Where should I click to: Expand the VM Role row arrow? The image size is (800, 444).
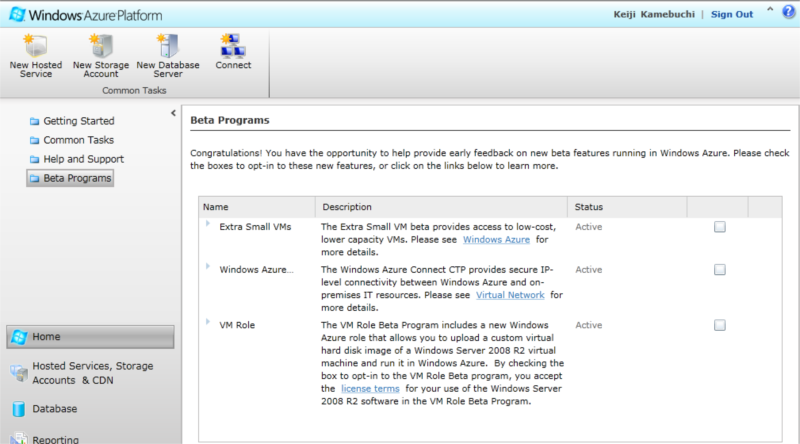tap(208, 322)
